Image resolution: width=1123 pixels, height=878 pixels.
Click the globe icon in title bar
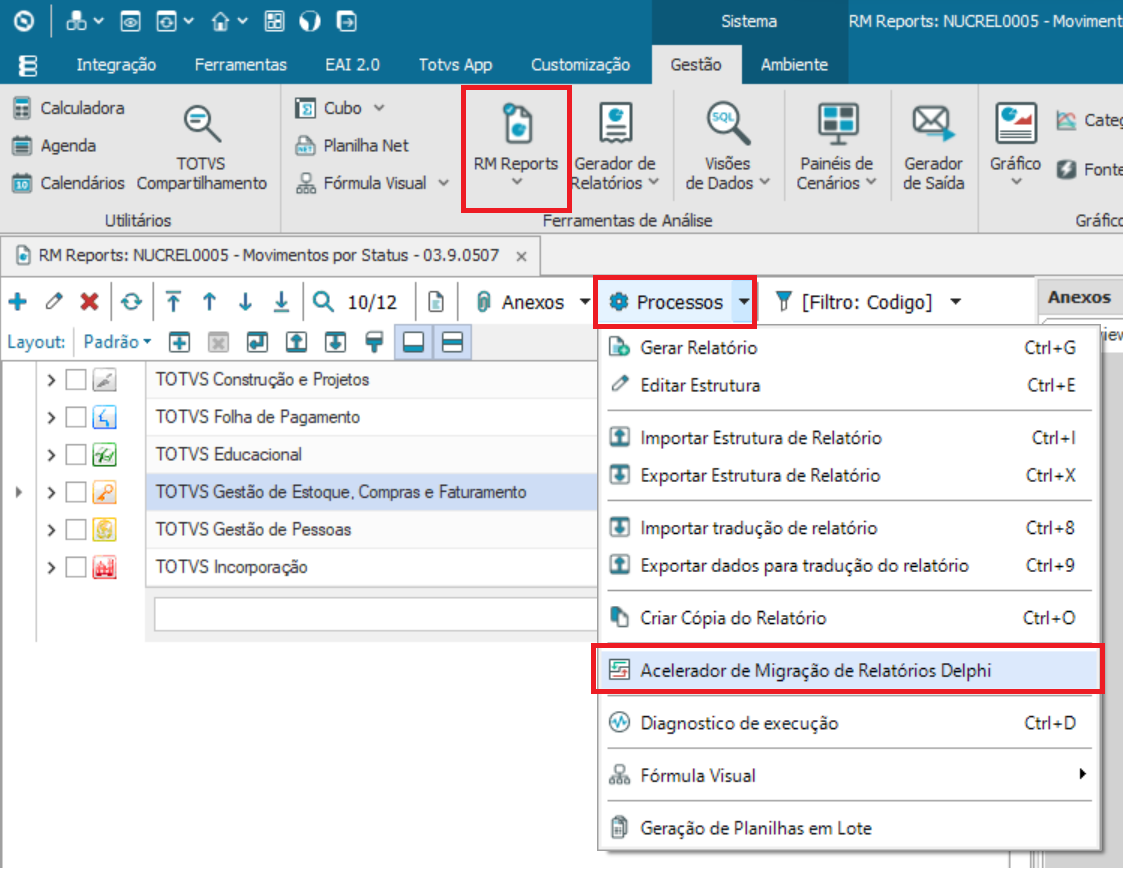pyautogui.click(x=309, y=21)
